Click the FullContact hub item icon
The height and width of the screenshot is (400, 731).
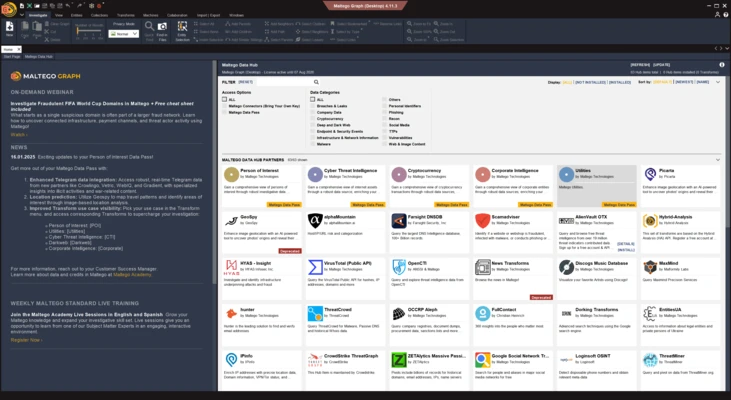click(483, 313)
